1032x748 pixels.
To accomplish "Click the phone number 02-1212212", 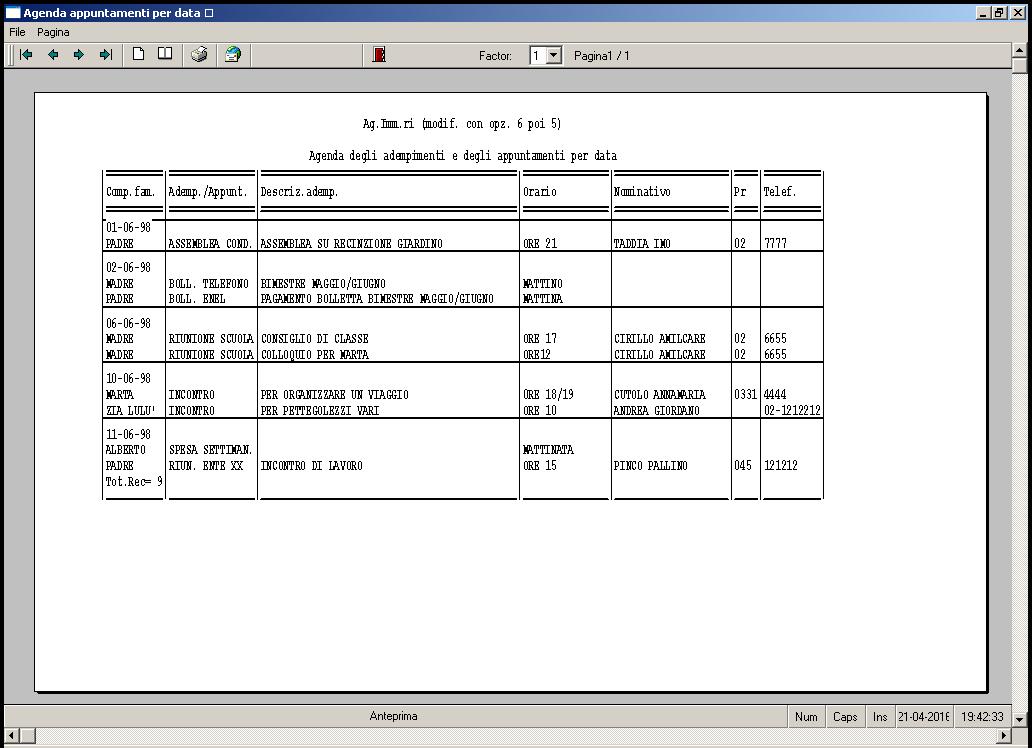I will tap(792, 411).
